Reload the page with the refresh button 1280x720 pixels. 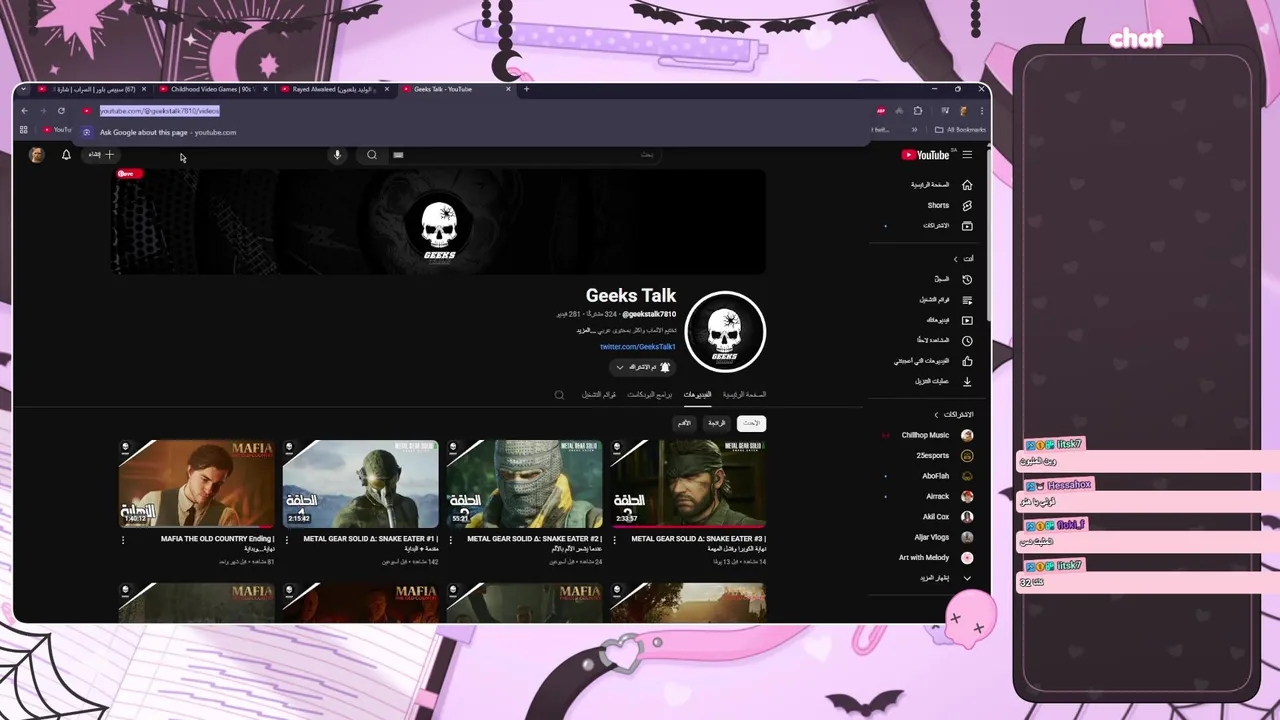click(x=61, y=111)
